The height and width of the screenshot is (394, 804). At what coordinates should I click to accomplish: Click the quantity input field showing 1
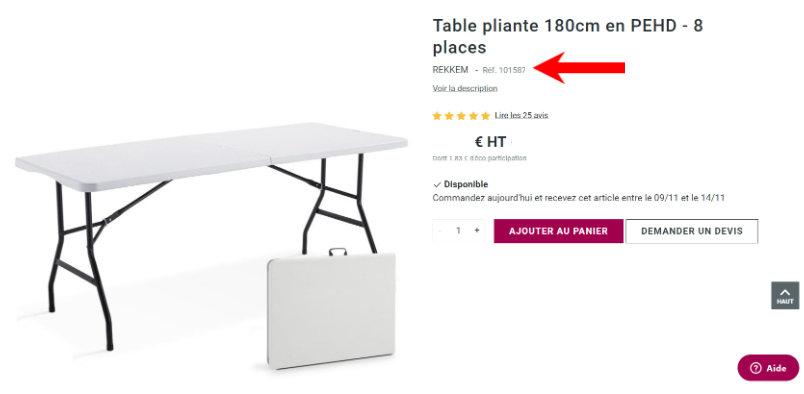point(458,231)
